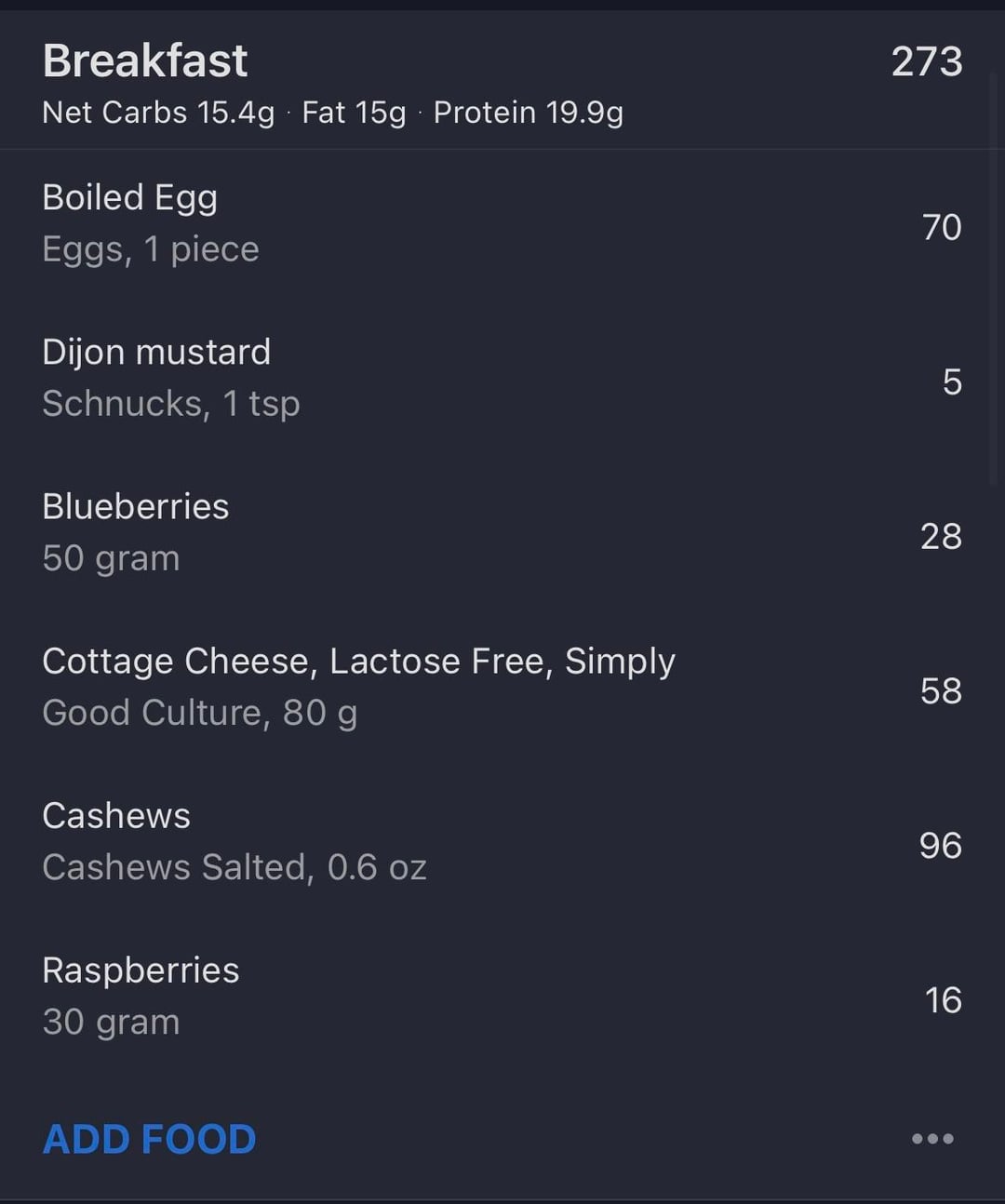Click the 28 calorie value for Blueberries

(x=940, y=536)
